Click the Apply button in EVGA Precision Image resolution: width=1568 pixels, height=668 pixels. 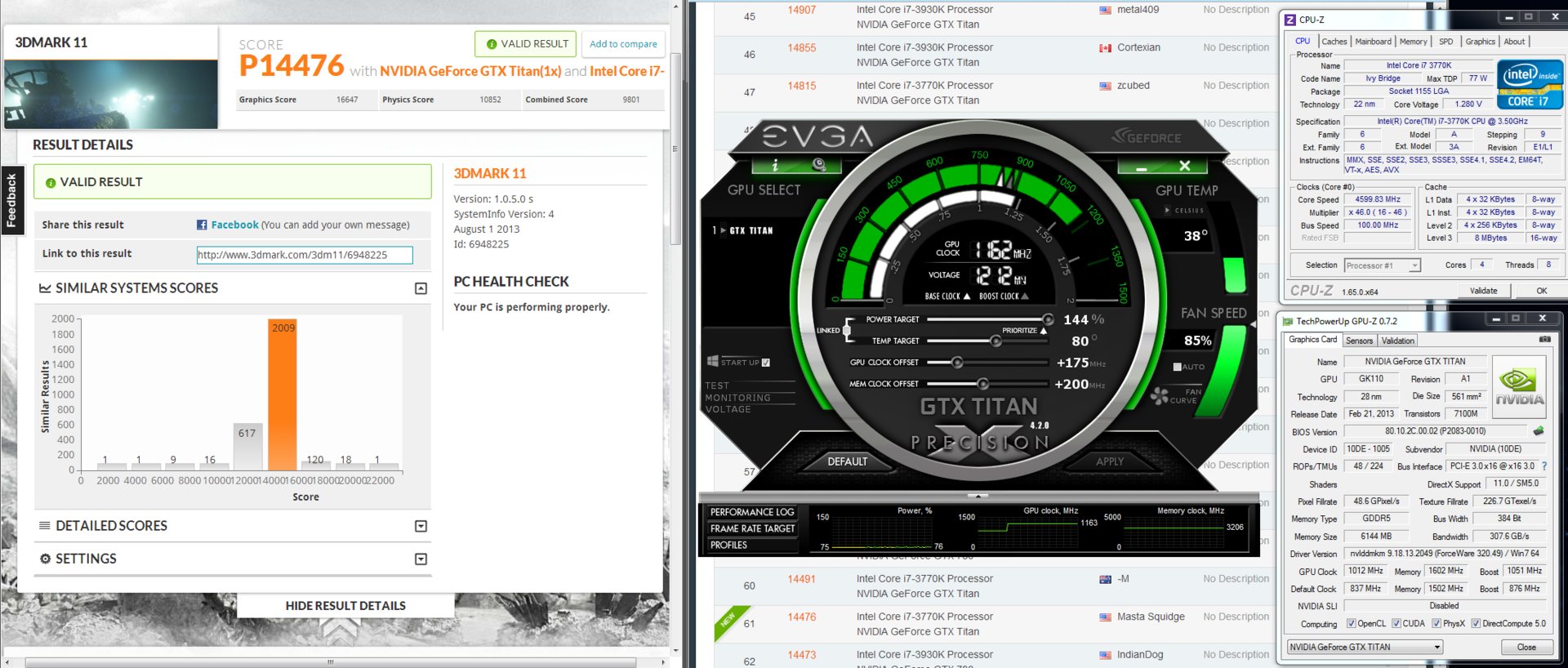pyautogui.click(x=1110, y=461)
